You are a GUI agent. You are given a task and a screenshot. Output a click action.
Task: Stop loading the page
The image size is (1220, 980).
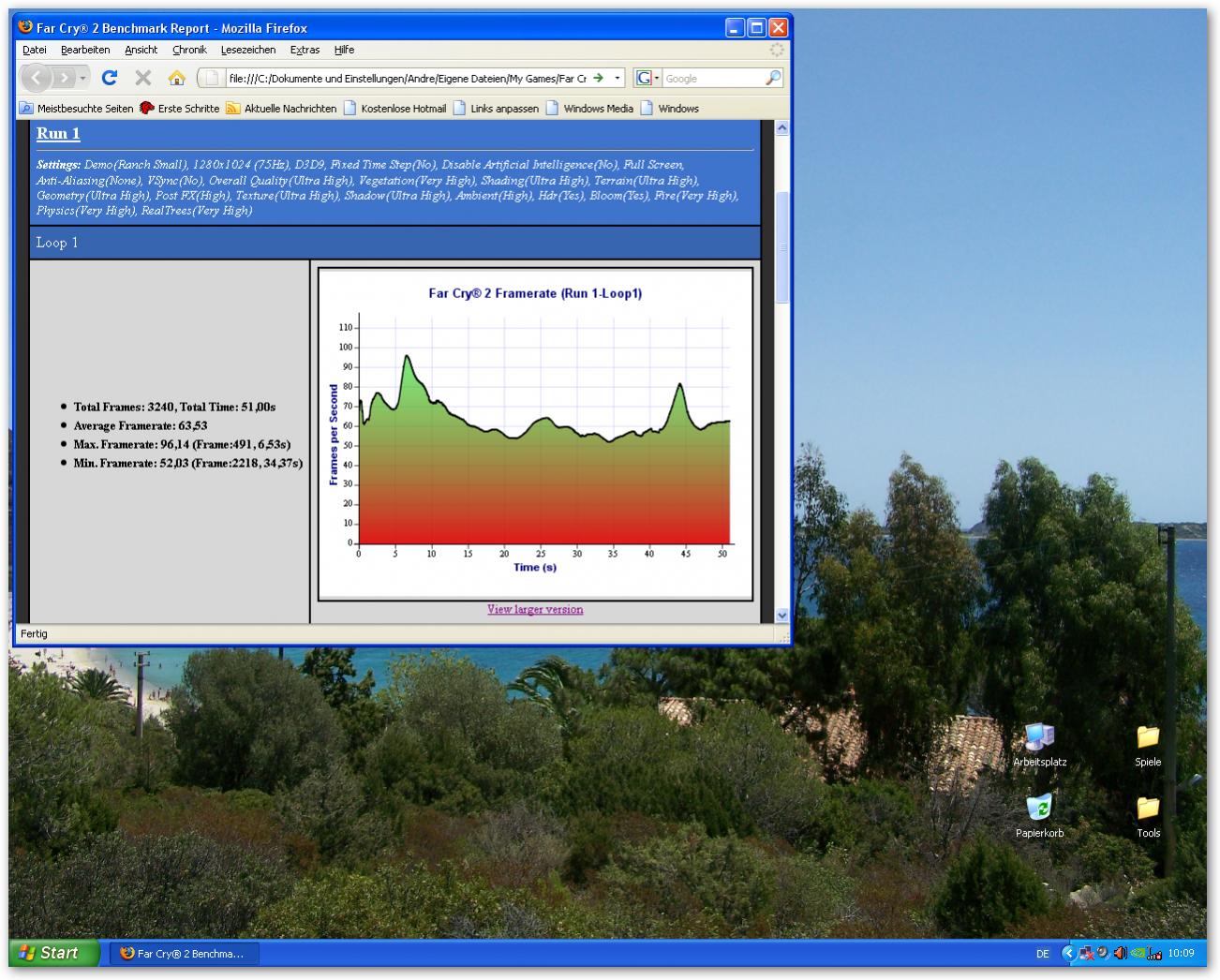[142, 78]
